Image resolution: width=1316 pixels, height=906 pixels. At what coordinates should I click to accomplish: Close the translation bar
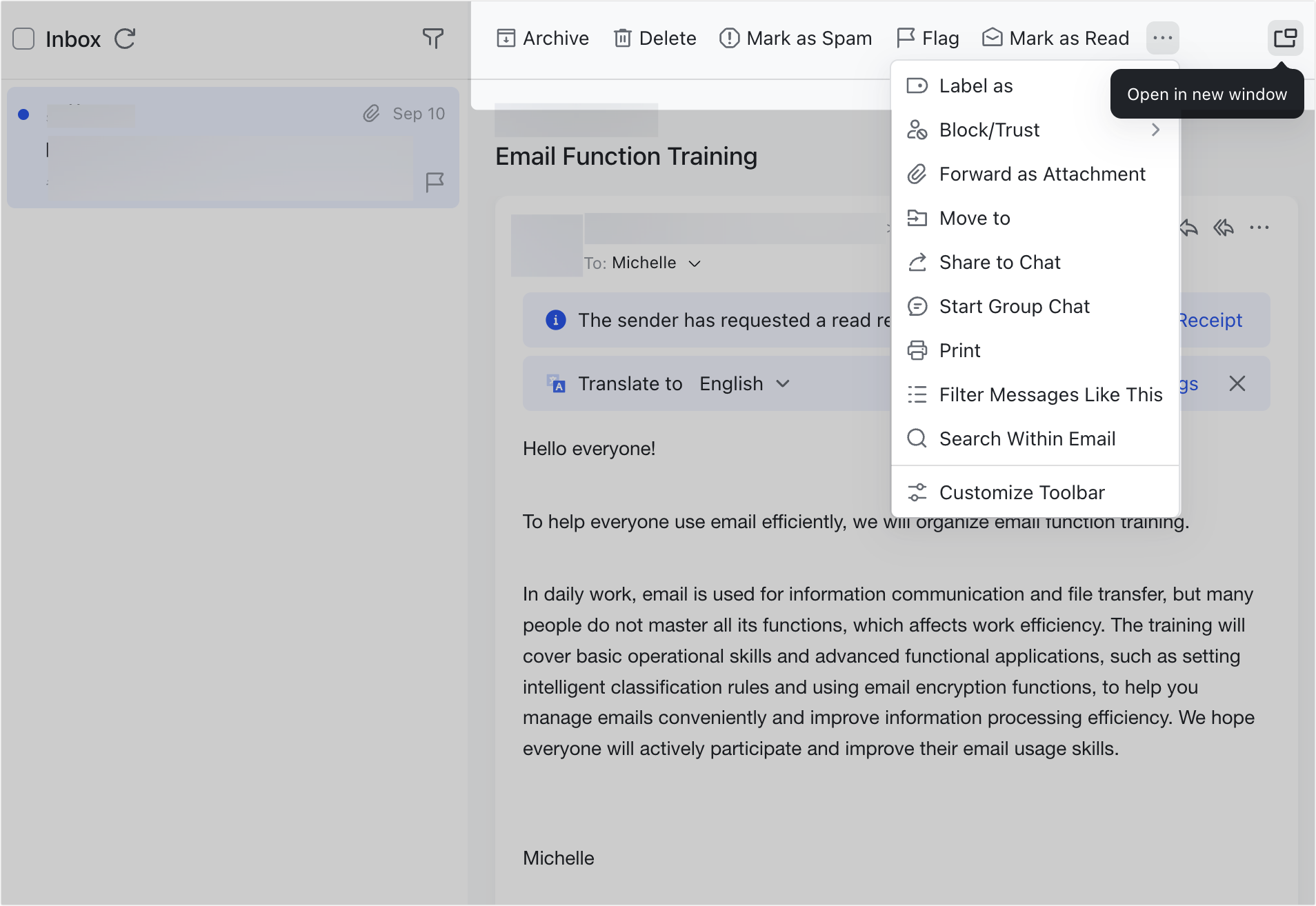point(1237,383)
